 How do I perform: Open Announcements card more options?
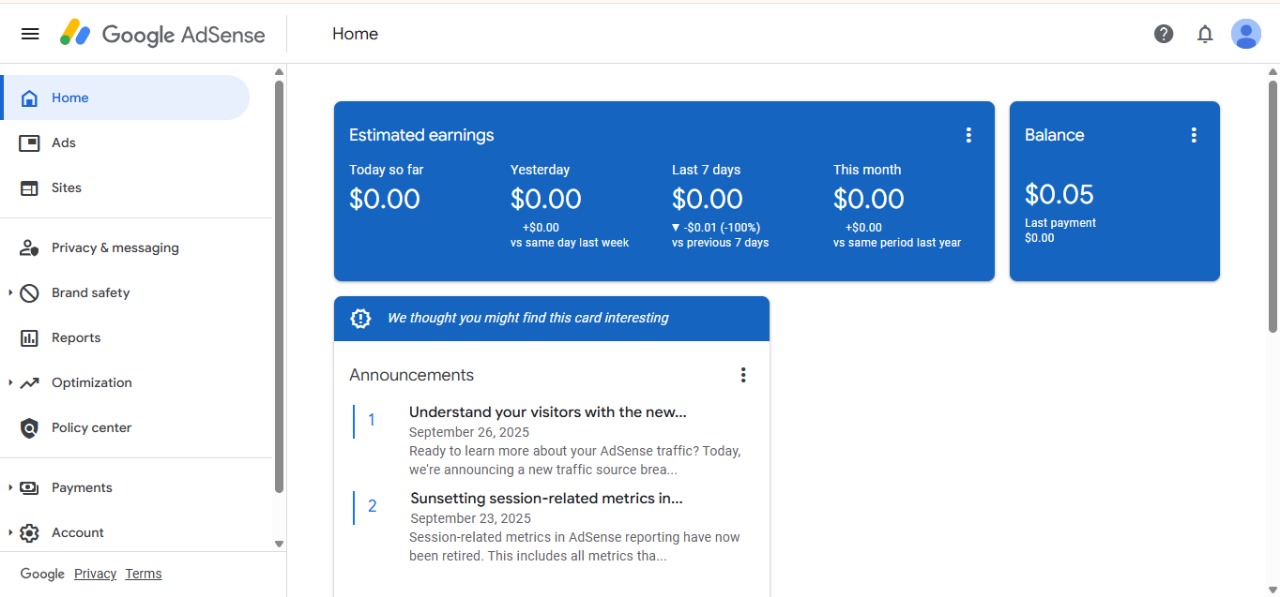pos(742,375)
